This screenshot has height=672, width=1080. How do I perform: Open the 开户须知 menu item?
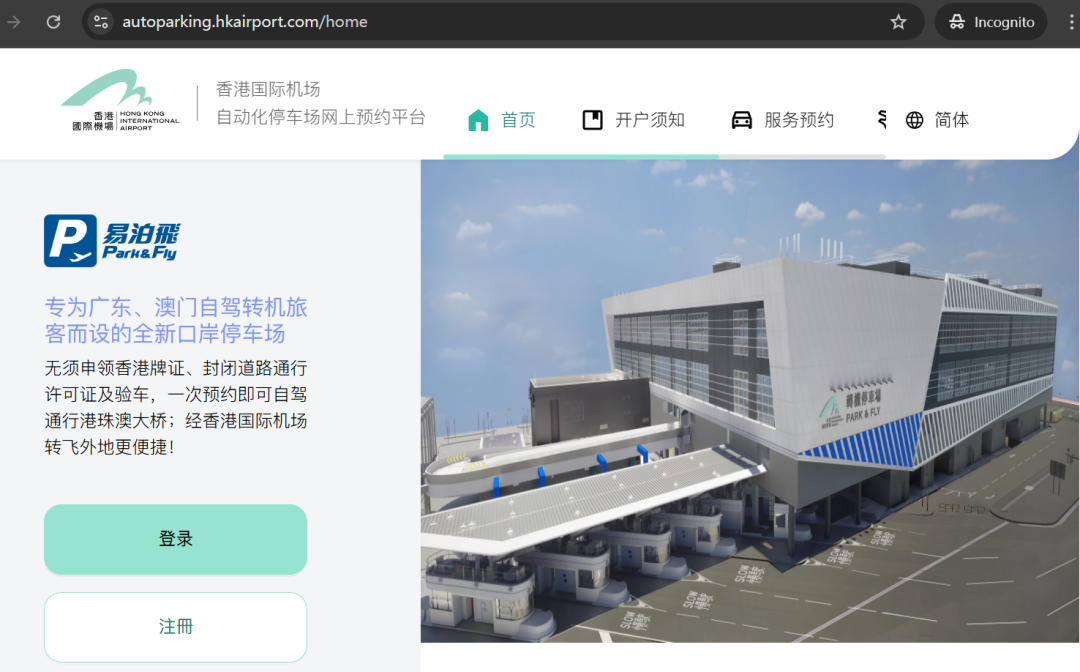pyautogui.click(x=650, y=120)
